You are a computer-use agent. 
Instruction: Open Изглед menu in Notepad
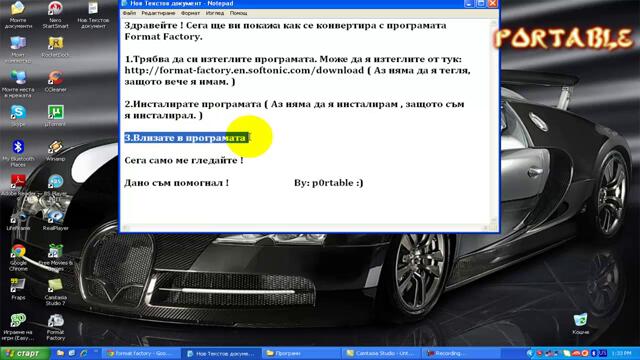click(x=215, y=13)
